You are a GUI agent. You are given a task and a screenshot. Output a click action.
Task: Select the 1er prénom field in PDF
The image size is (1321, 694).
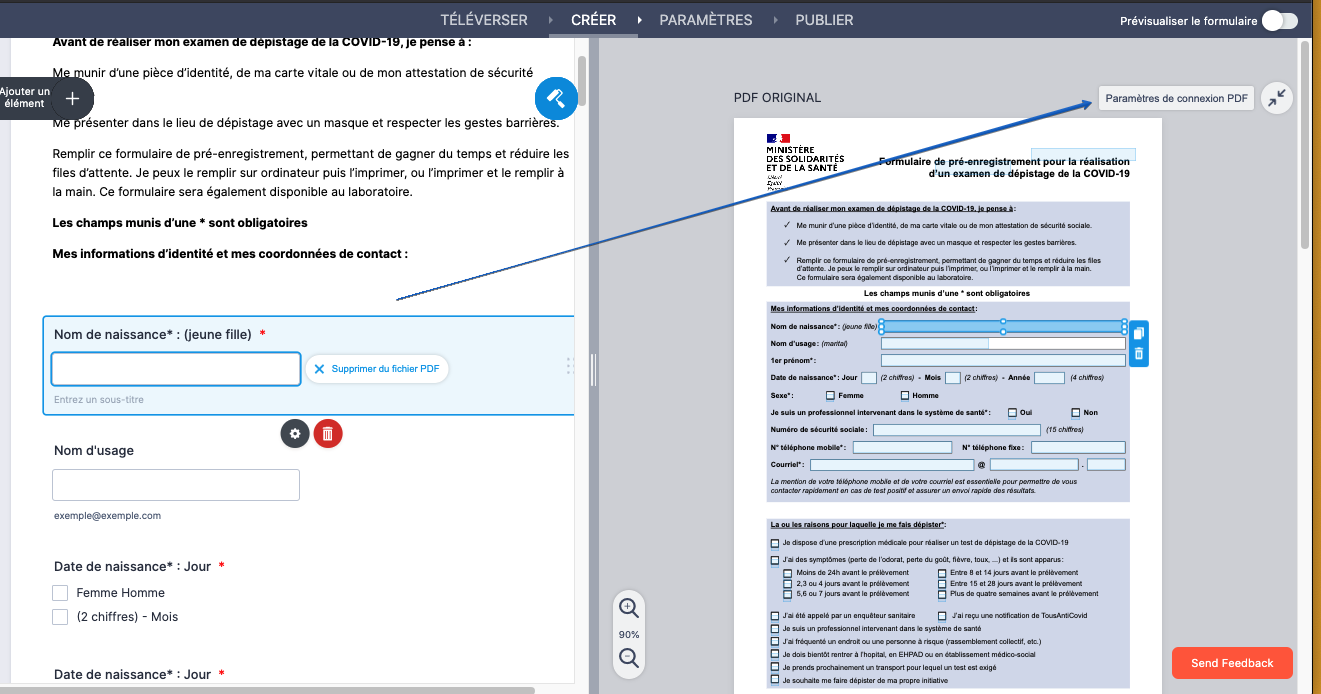click(1003, 360)
